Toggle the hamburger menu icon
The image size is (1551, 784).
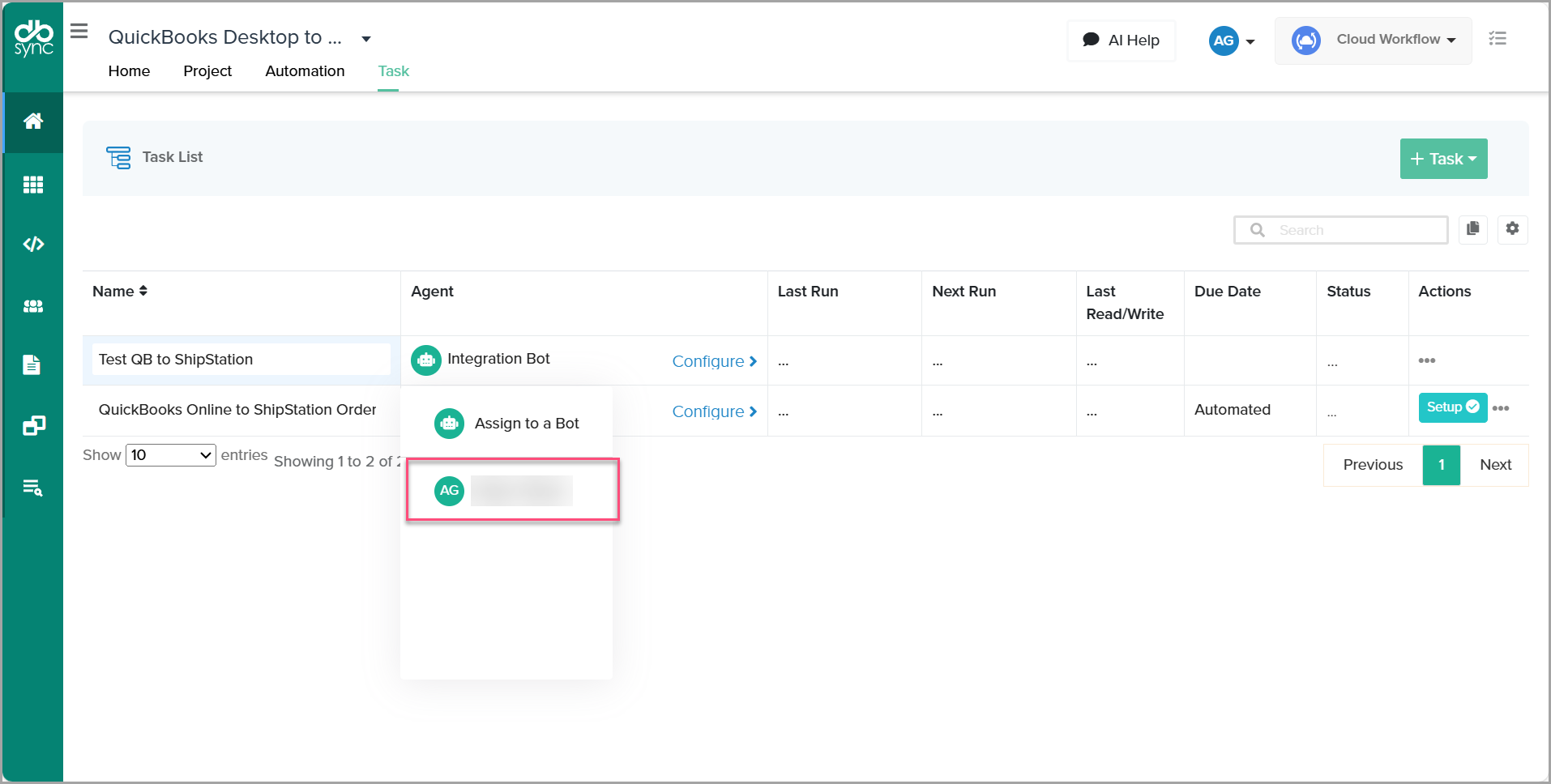click(x=79, y=32)
